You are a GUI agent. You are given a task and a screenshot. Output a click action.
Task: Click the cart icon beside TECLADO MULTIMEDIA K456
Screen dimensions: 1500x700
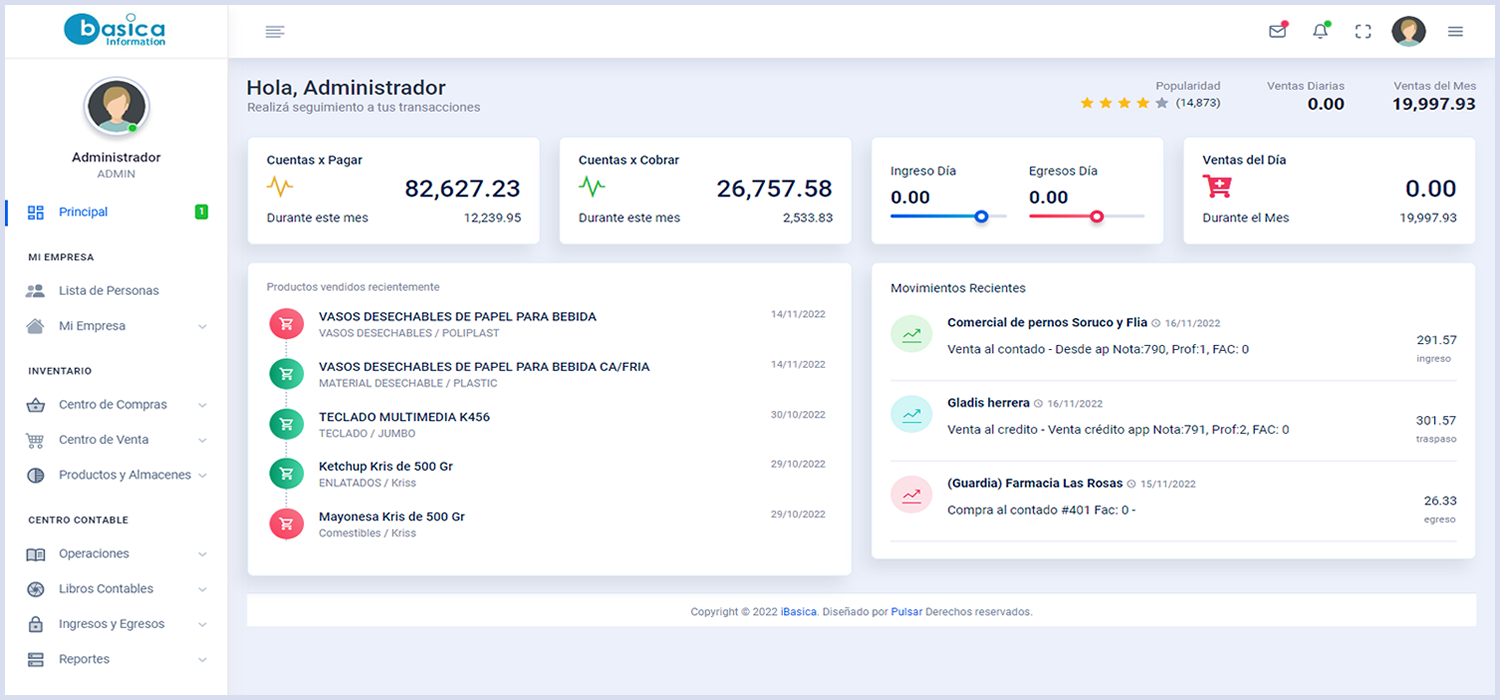tap(286, 424)
